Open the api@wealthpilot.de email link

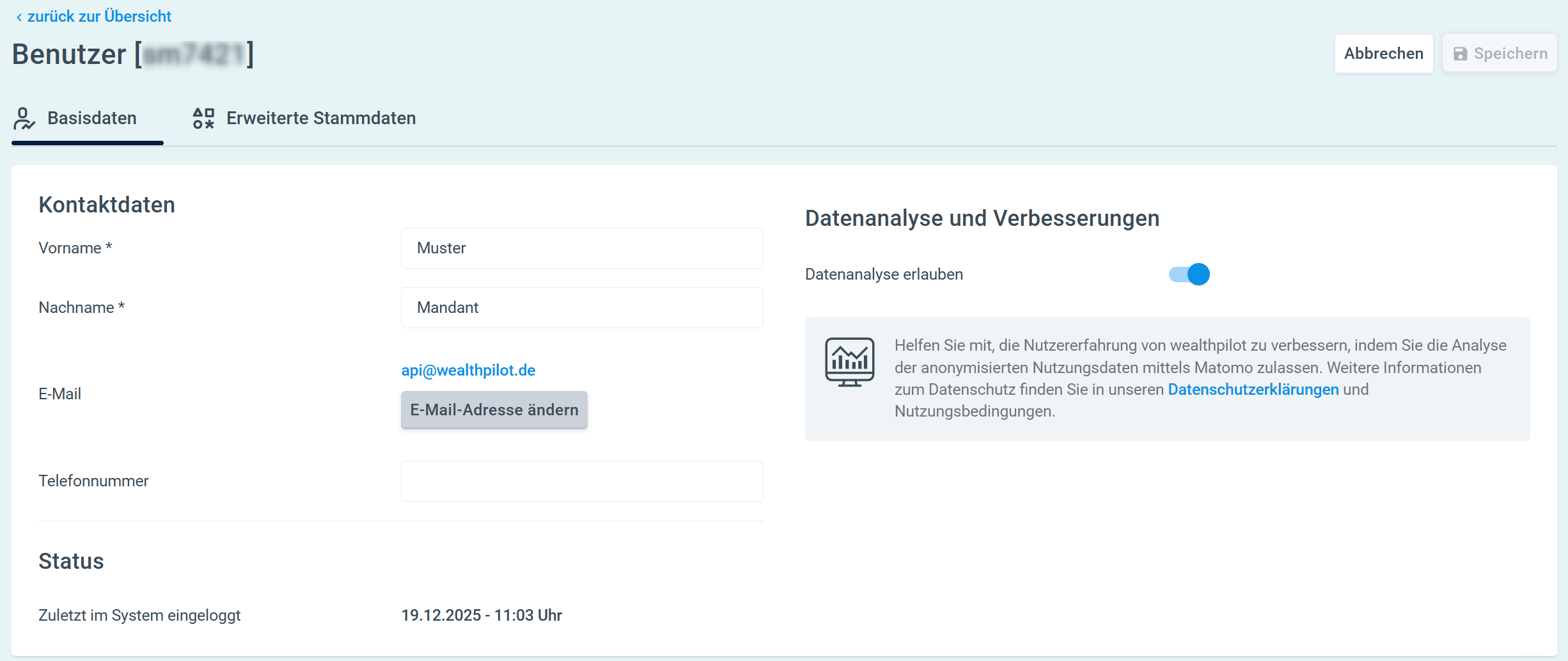coord(468,370)
